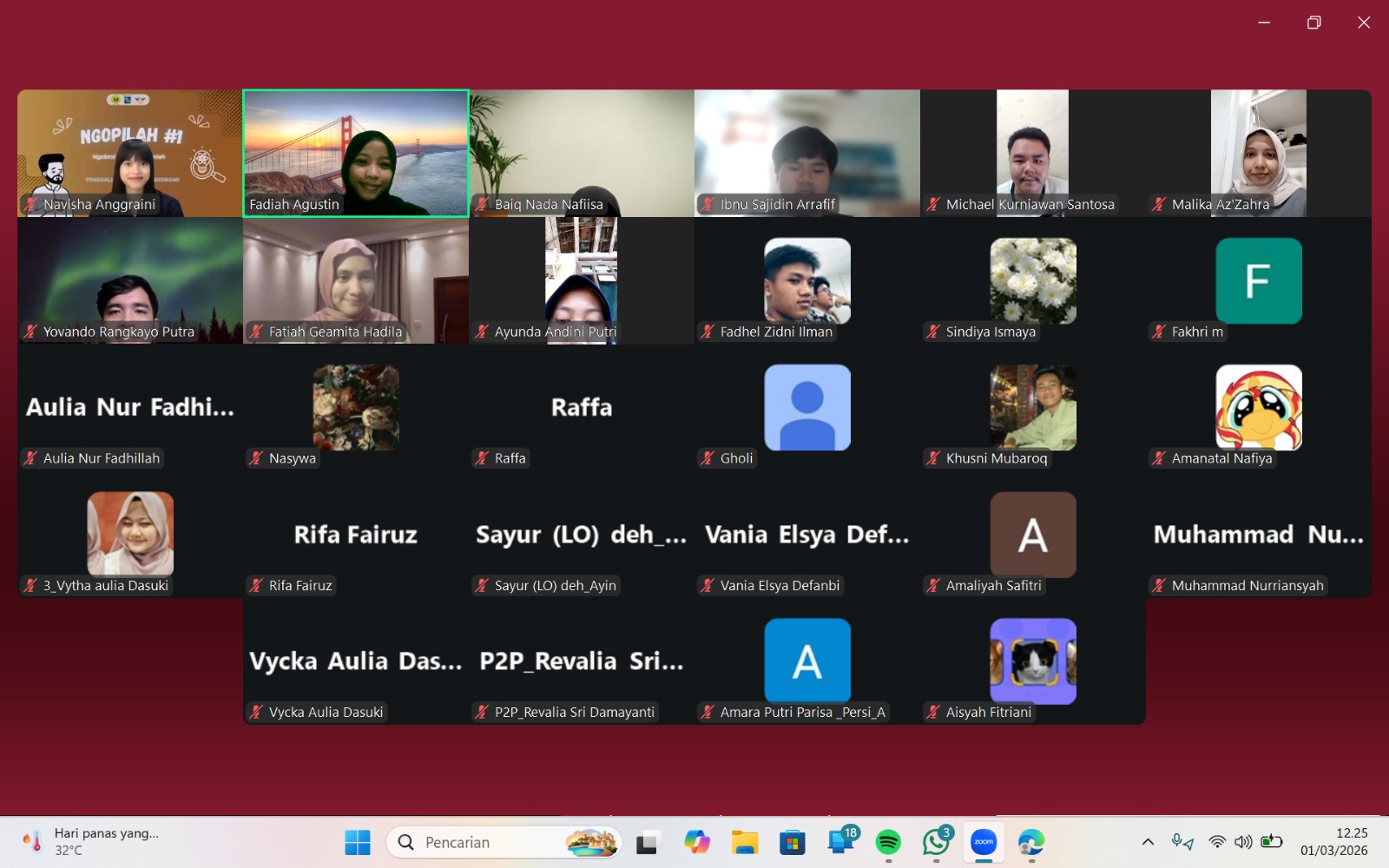This screenshot has height=868, width=1389.
Task: Open the Windows Start menu
Action: (x=358, y=842)
